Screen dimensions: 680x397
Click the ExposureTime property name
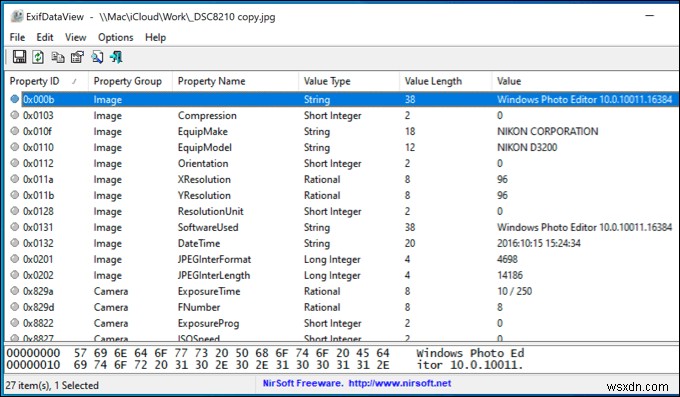pos(209,292)
